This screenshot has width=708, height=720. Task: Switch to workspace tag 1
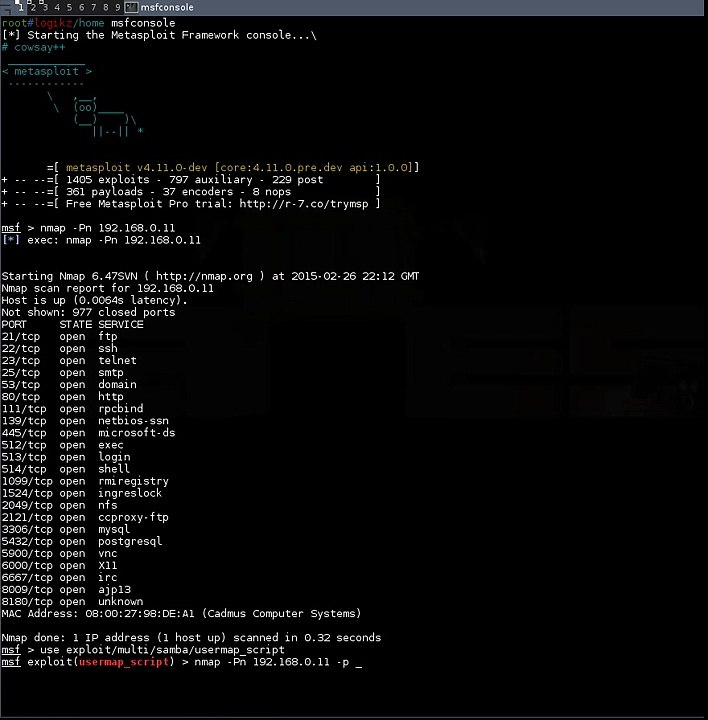[20, 7]
